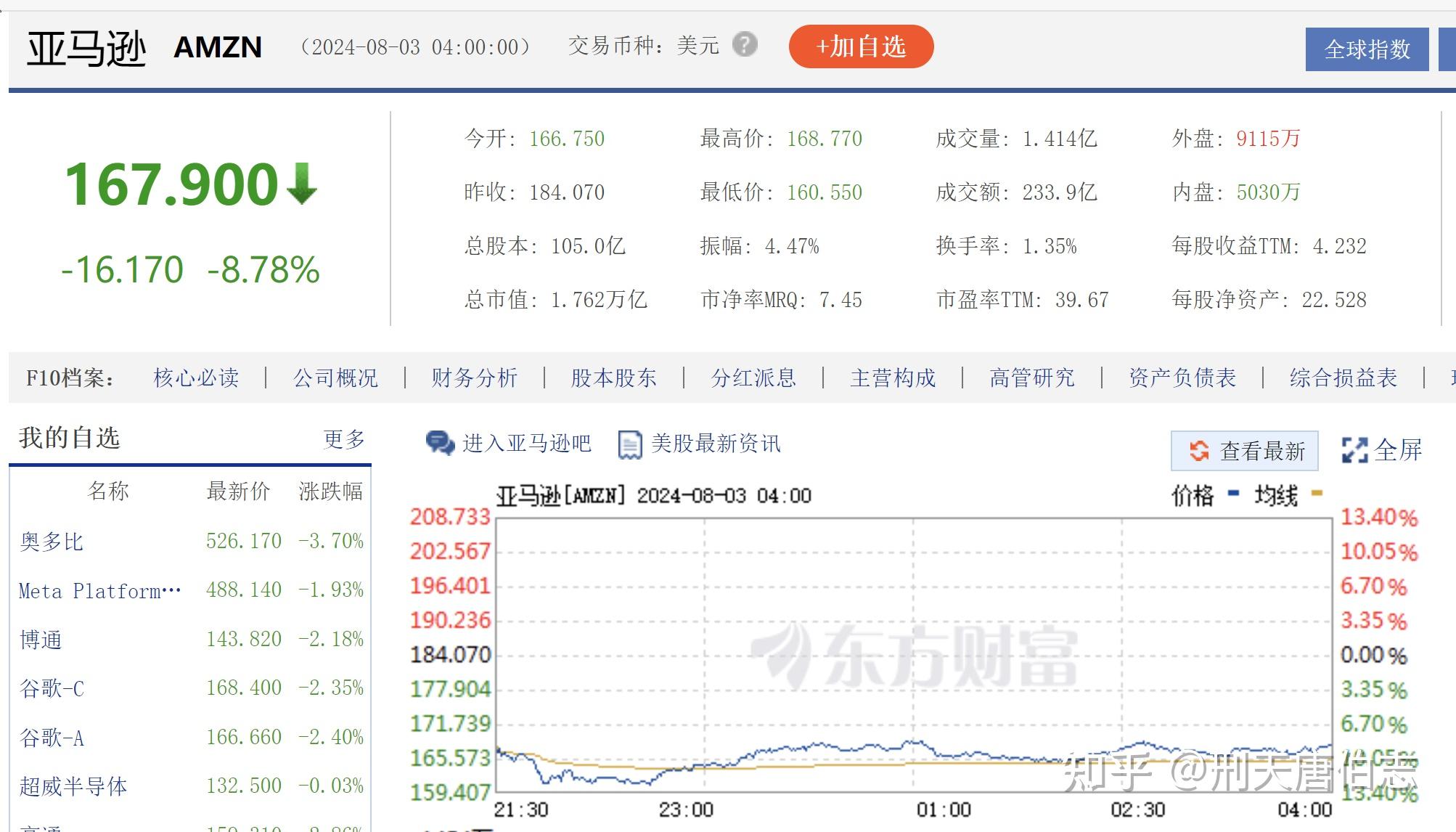Click the 最高价 value 168.770

pyautogui.click(x=825, y=139)
